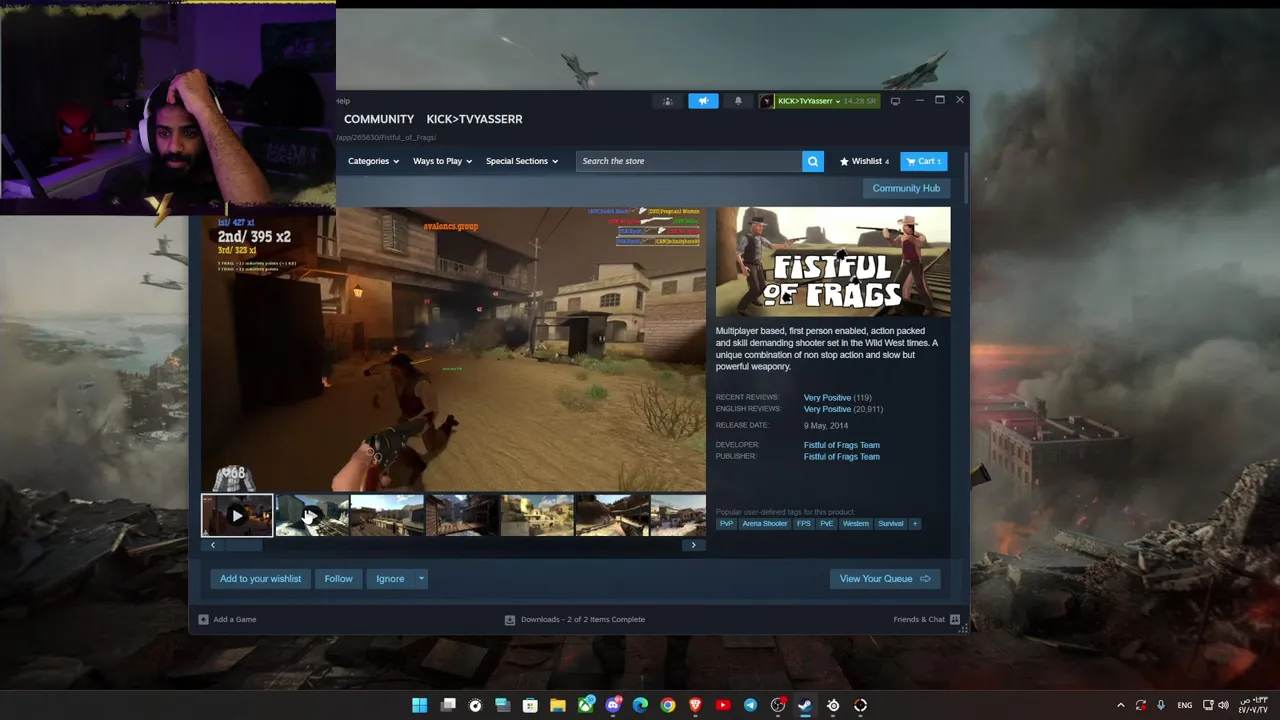Click the Downloads status icon
This screenshot has width=1280, height=720.
[510, 619]
